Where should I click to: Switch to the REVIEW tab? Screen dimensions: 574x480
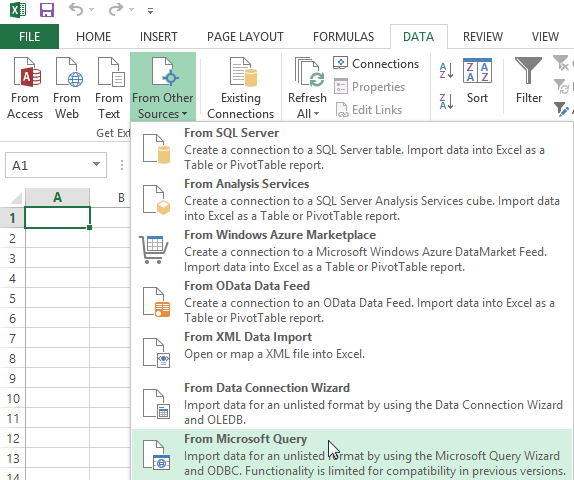point(483,37)
